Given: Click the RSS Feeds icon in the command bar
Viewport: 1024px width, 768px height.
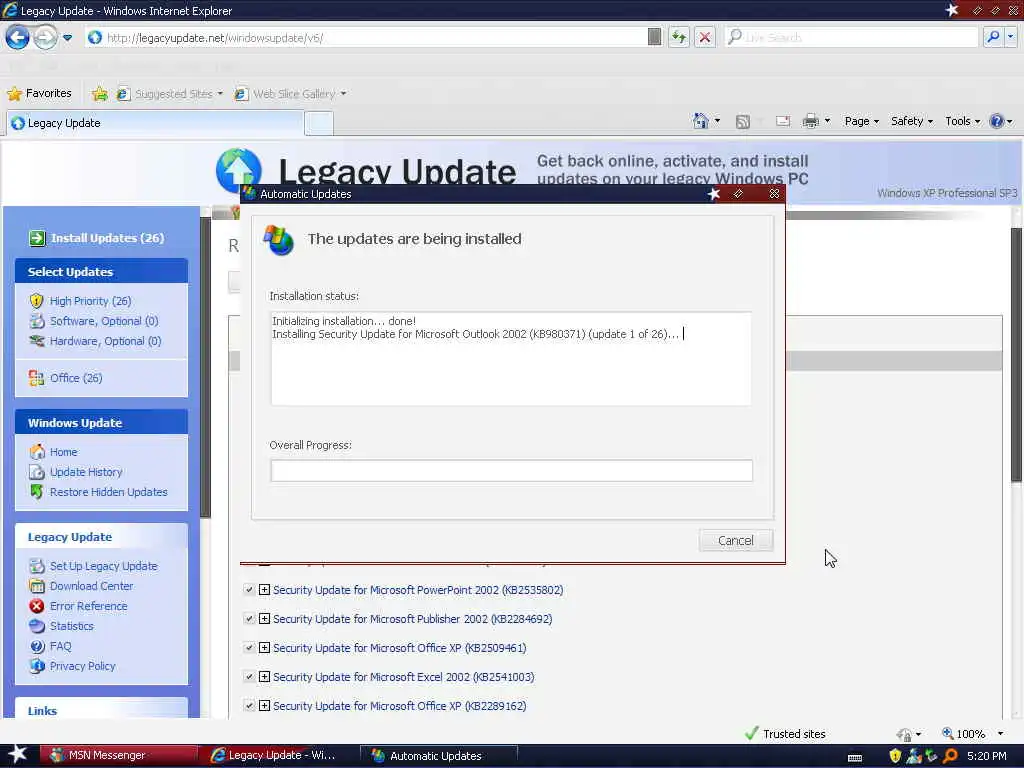Looking at the screenshot, I should 743,121.
